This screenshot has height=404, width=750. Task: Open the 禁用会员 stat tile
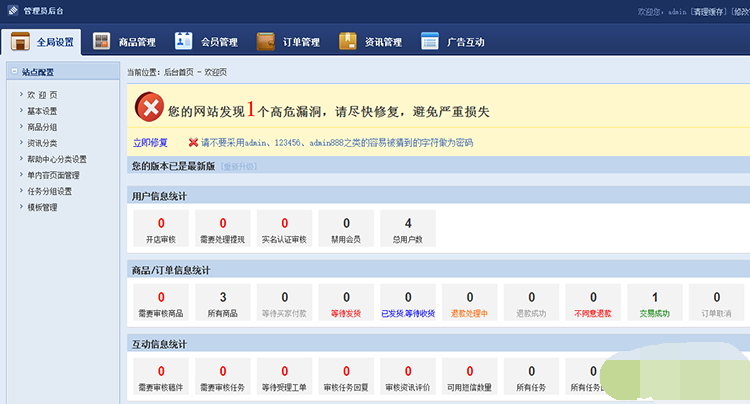pos(346,229)
